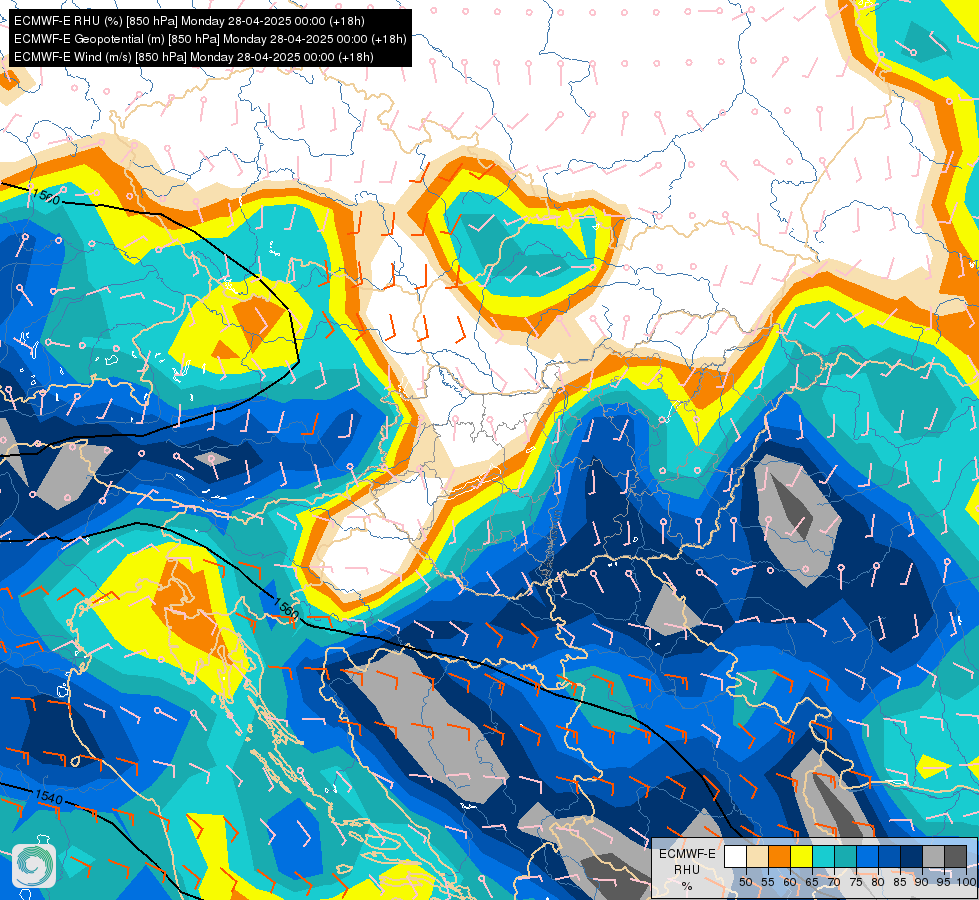Screen dimensions: 979x900
Task: Click the legend value 60
Action: (x=790, y=882)
